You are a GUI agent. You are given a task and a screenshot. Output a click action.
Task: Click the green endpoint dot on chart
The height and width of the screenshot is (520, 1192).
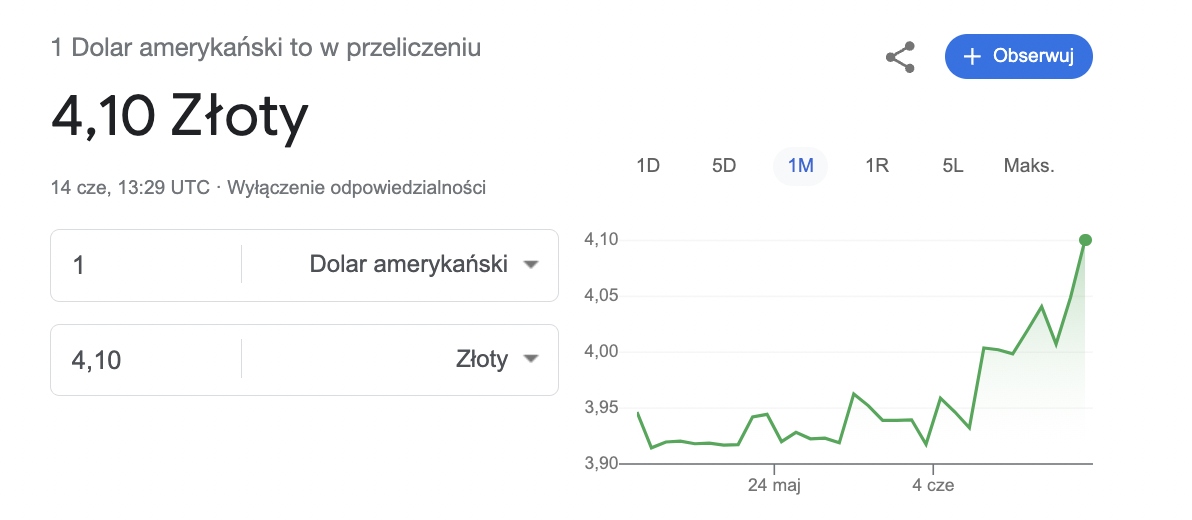(x=1085, y=240)
